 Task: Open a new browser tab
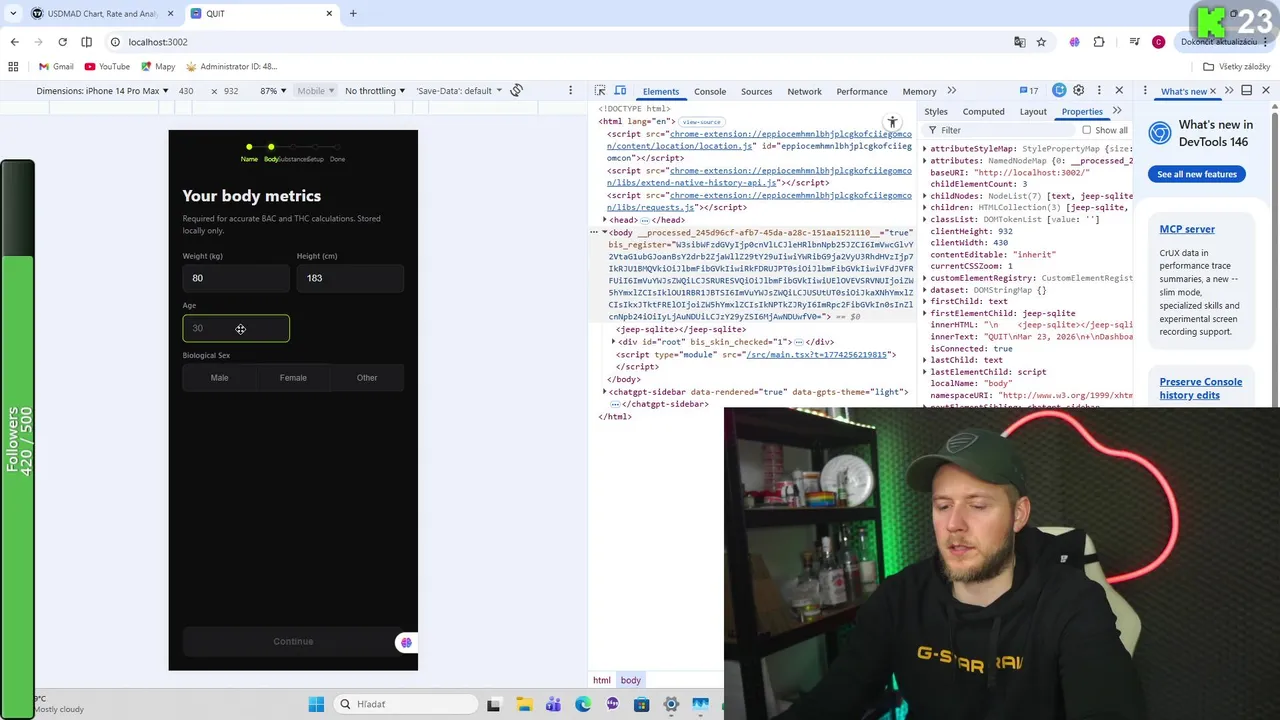[353, 14]
